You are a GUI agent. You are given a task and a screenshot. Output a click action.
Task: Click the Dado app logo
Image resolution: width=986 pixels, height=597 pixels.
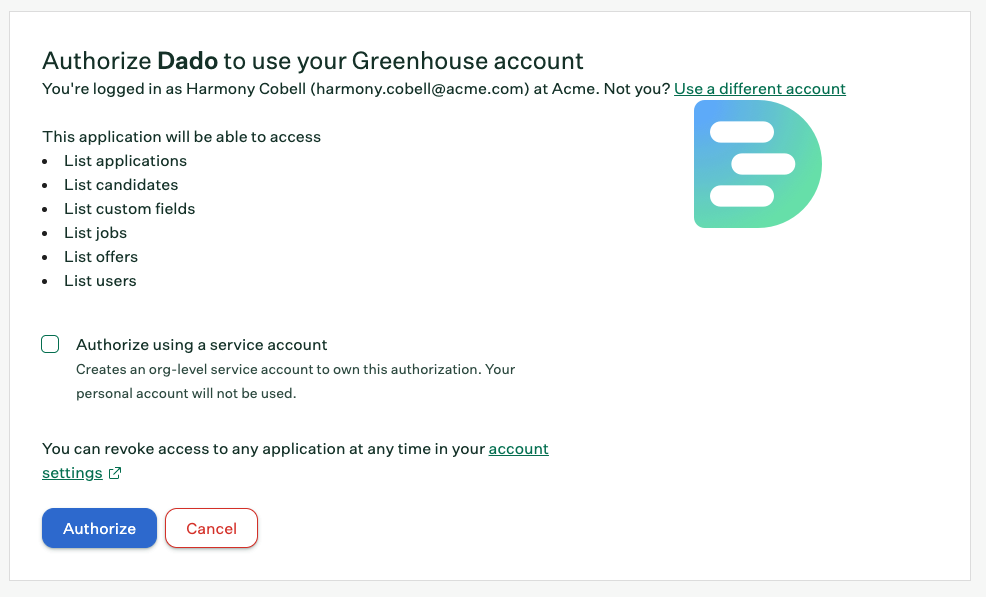(758, 164)
